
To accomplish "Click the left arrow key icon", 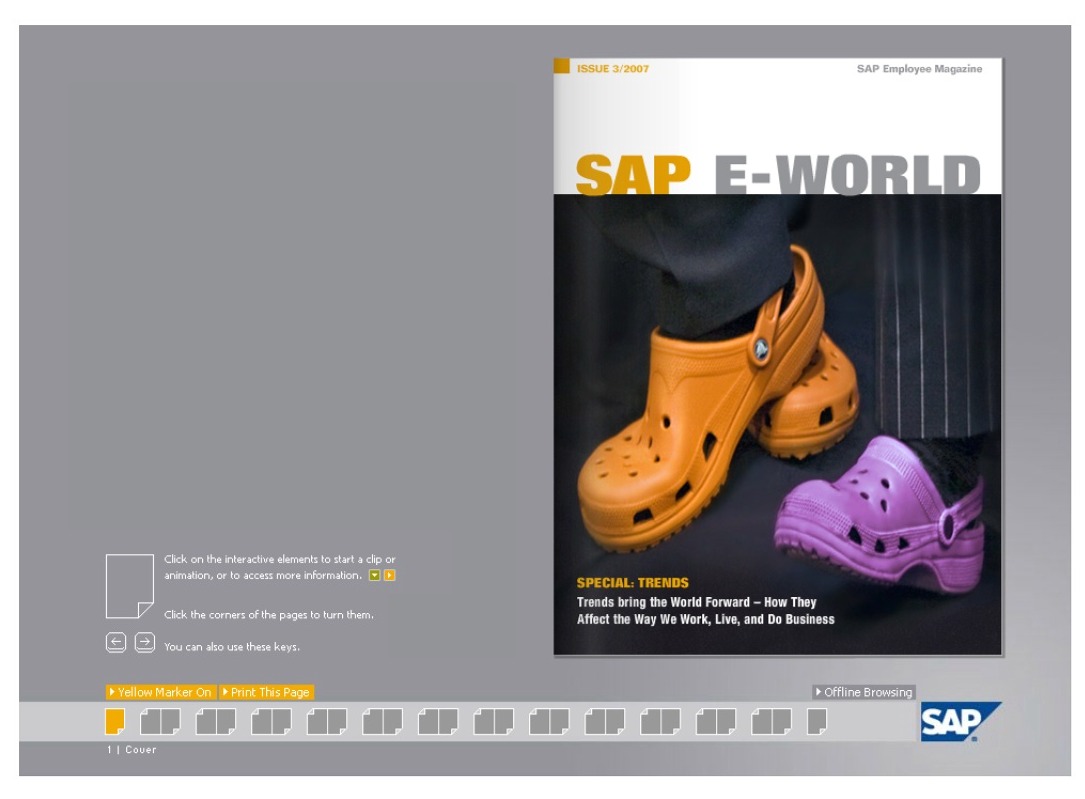I will [x=116, y=644].
